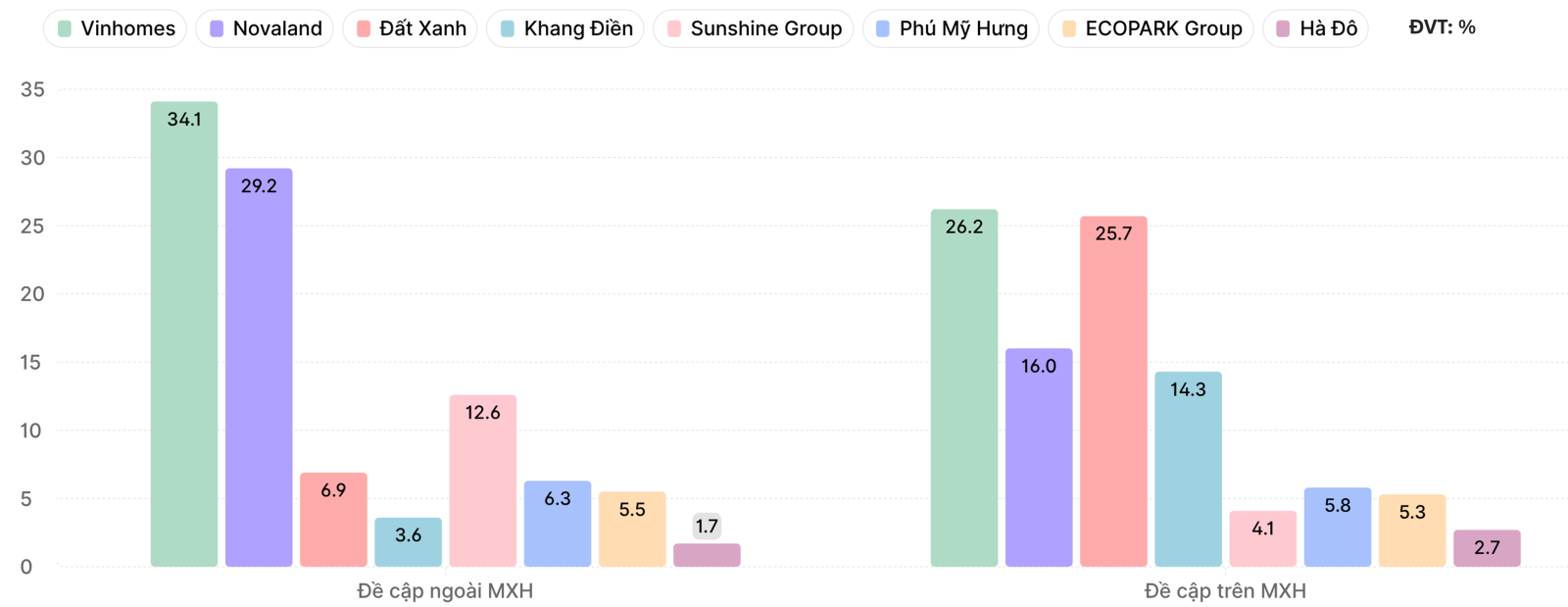Click the Khang Điền legend chip
This screenshot has height=607, width=1568.
click(565, 28)
